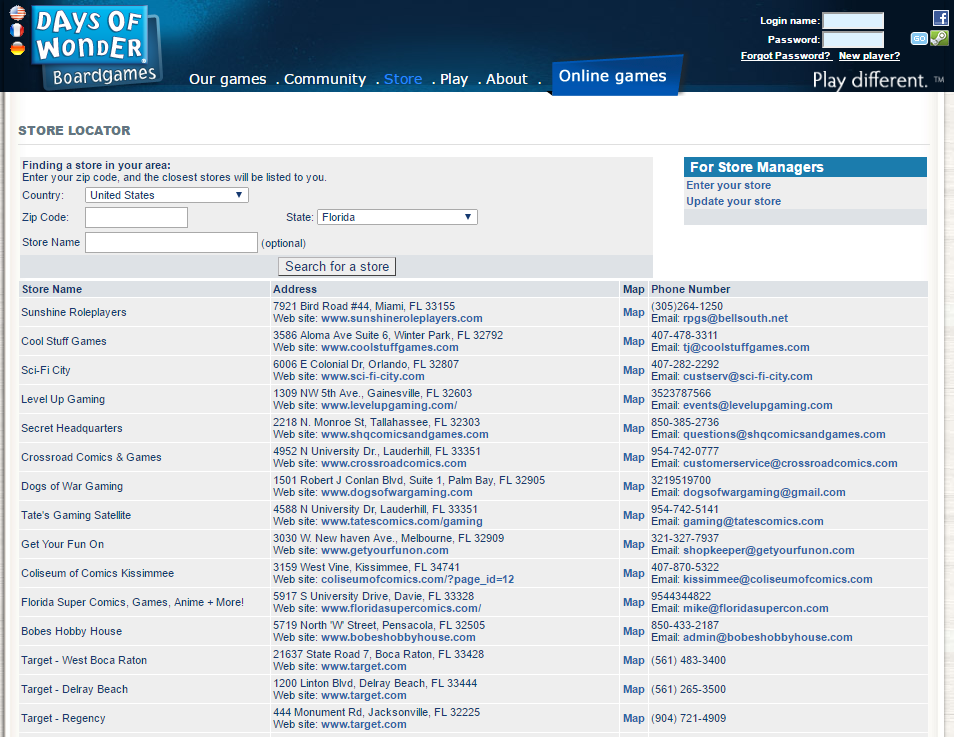Open the Play menu

pos(454,79)
